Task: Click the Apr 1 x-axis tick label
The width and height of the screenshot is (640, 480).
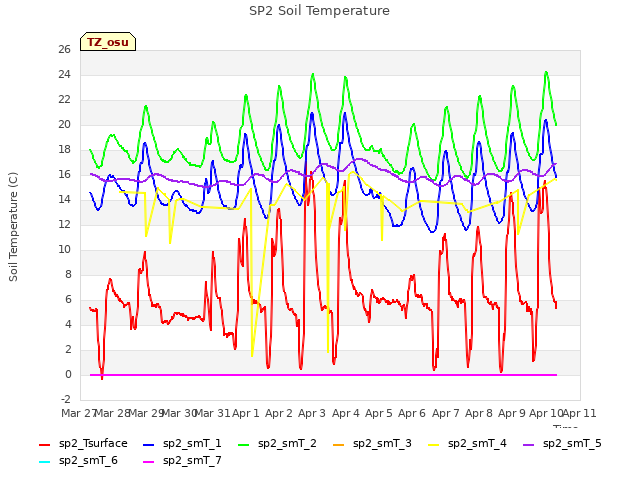Action: [246, 413]
